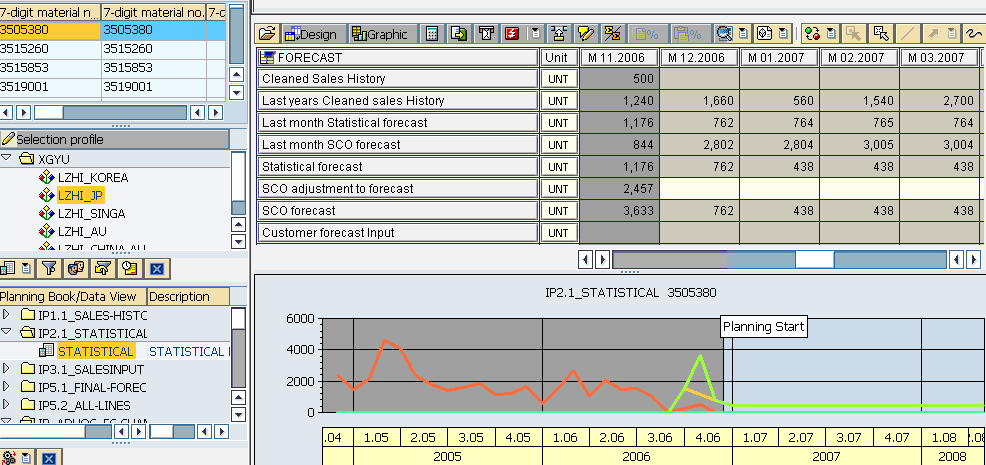Click the squiggly line icon at toolbar end
The image size is (986, 465).
coord(975,34)
